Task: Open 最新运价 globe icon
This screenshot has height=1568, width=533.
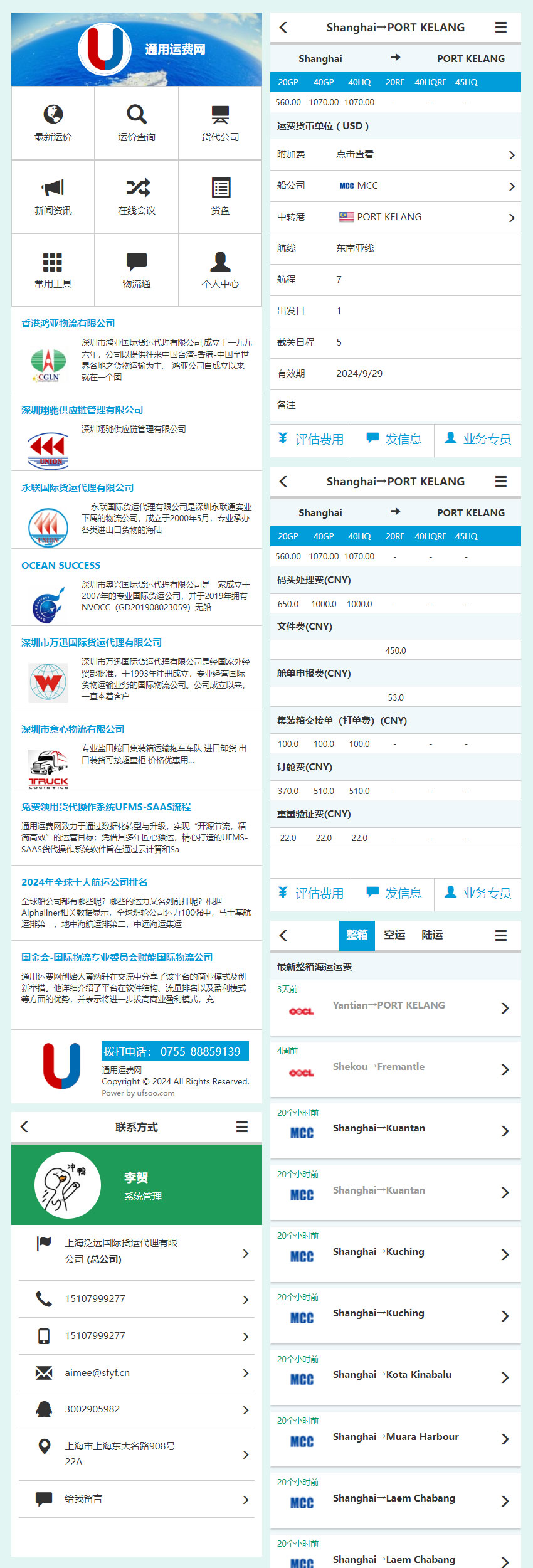Action: [x=53, y=114]
